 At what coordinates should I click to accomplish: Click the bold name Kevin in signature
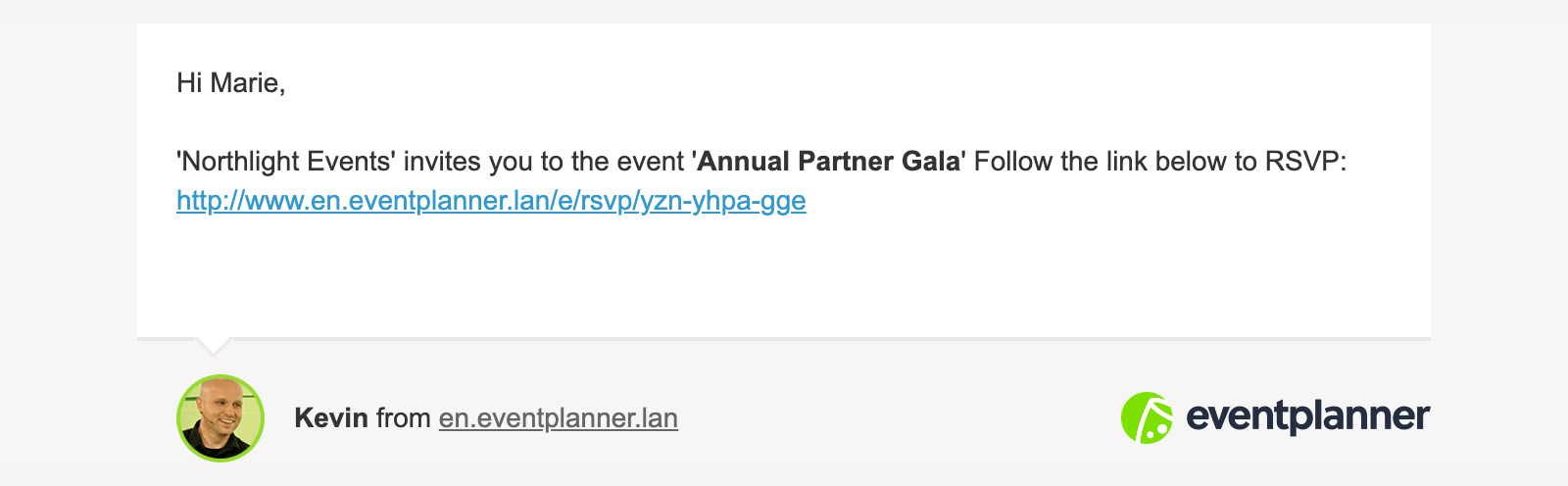tap(331, 418)
